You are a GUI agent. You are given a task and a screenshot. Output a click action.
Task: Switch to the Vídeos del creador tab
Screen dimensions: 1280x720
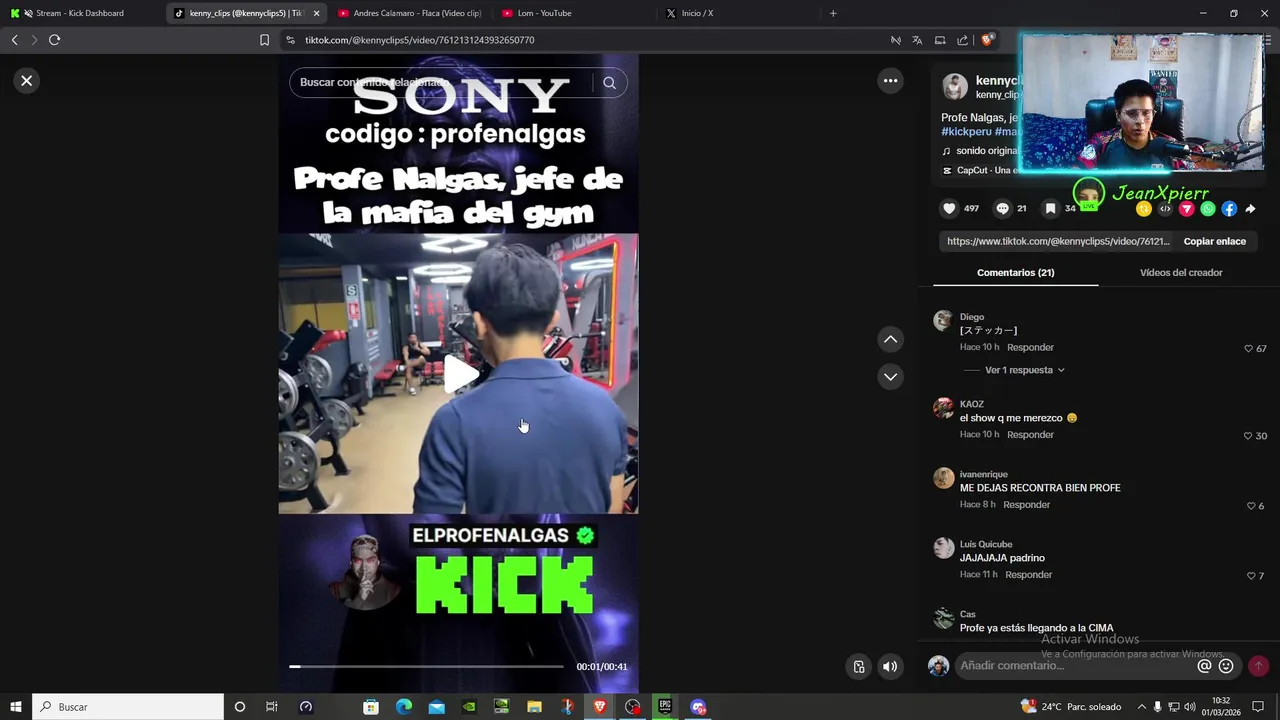click(x=1181, y=272)
